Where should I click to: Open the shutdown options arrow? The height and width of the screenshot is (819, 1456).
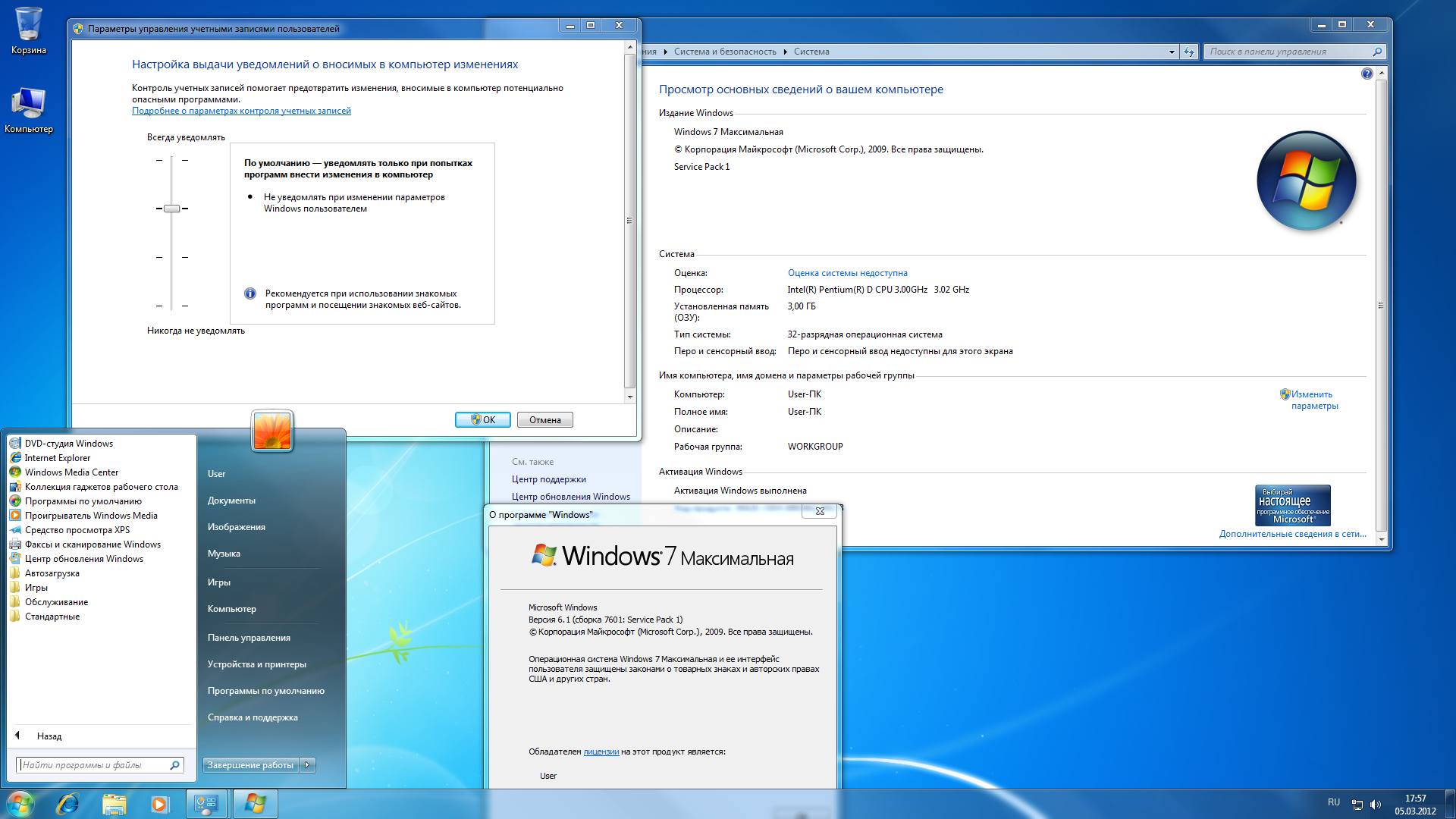click(x=307, y=765)
